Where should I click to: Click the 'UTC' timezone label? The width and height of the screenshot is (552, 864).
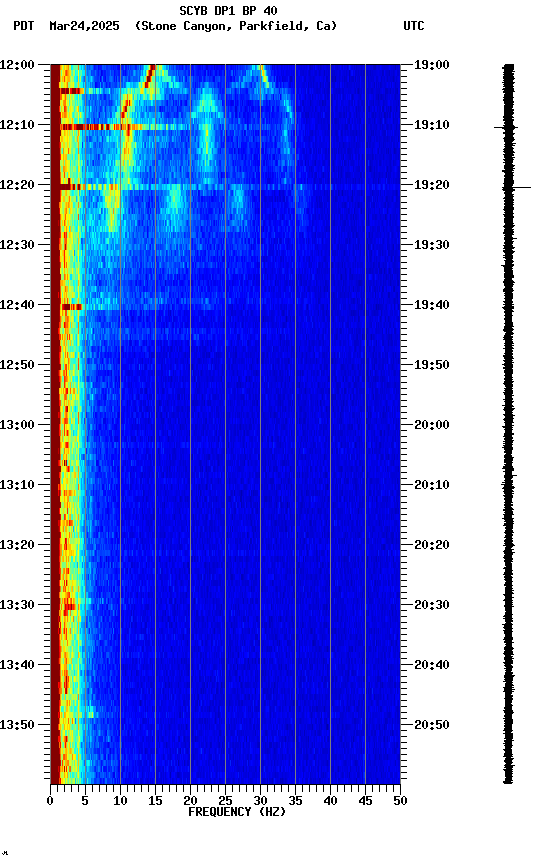[414, 26]
